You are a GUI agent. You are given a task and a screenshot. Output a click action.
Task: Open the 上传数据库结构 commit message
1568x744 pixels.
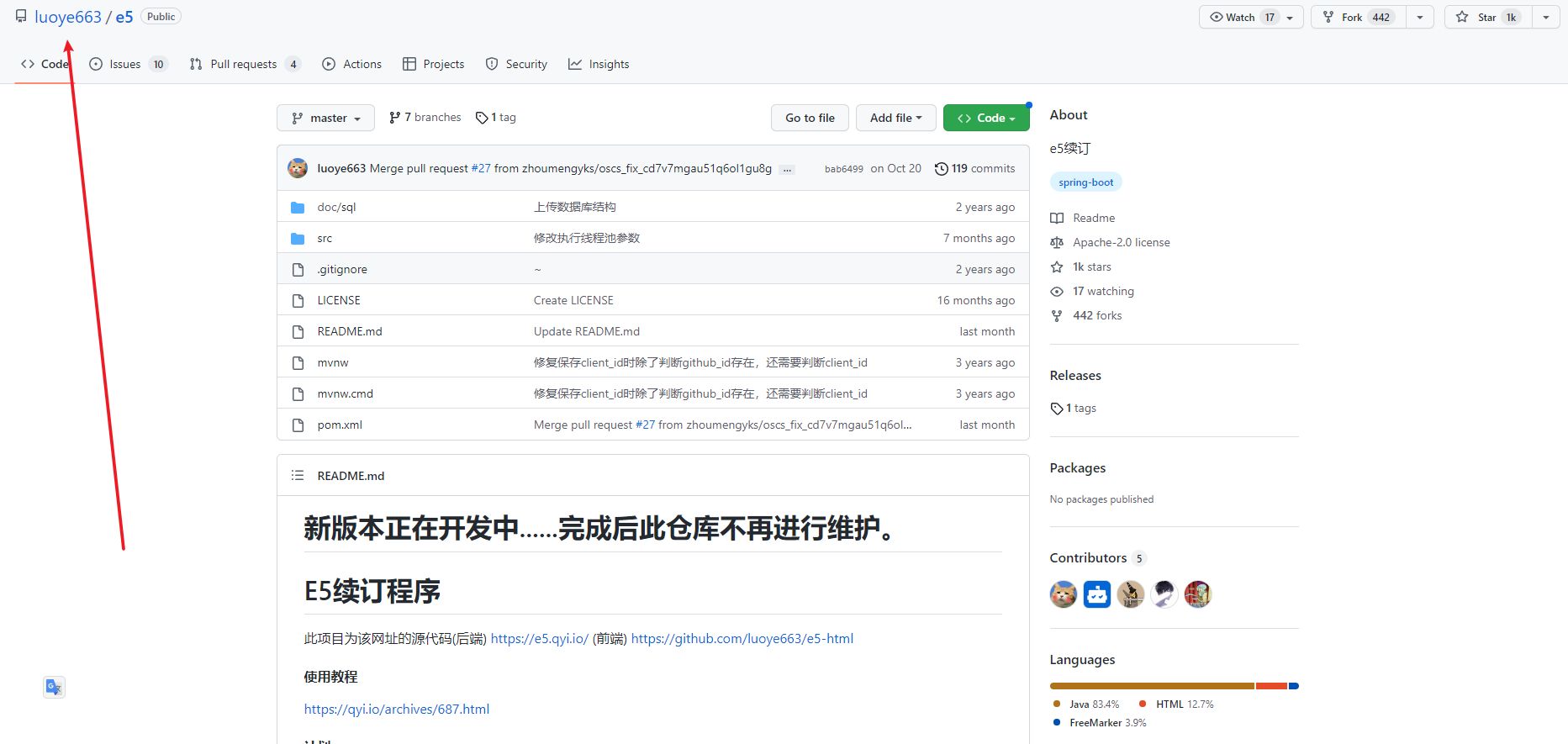575,207
